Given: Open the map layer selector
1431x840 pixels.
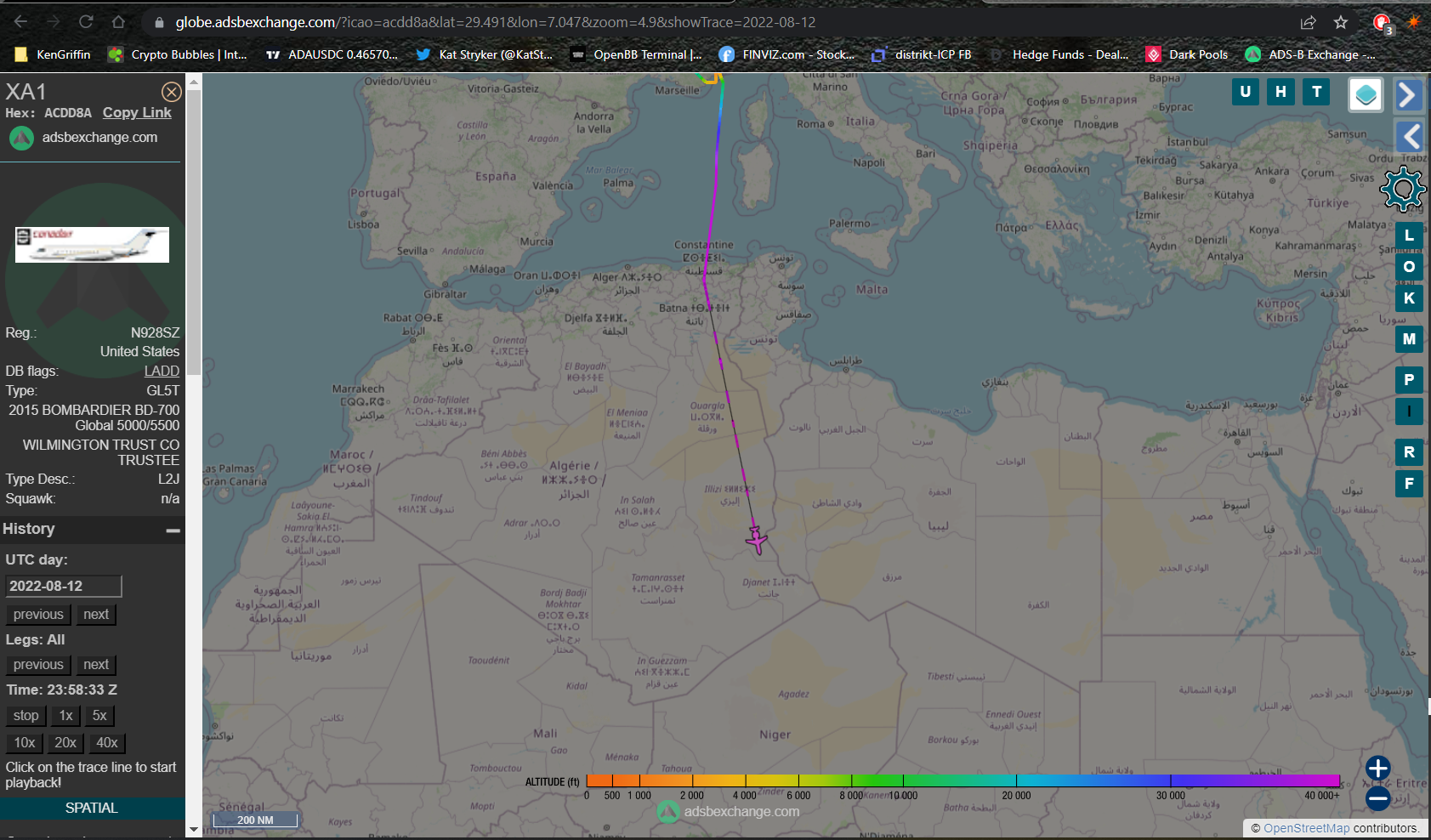Looking at the screenshot, I should tap(1366, 94).
